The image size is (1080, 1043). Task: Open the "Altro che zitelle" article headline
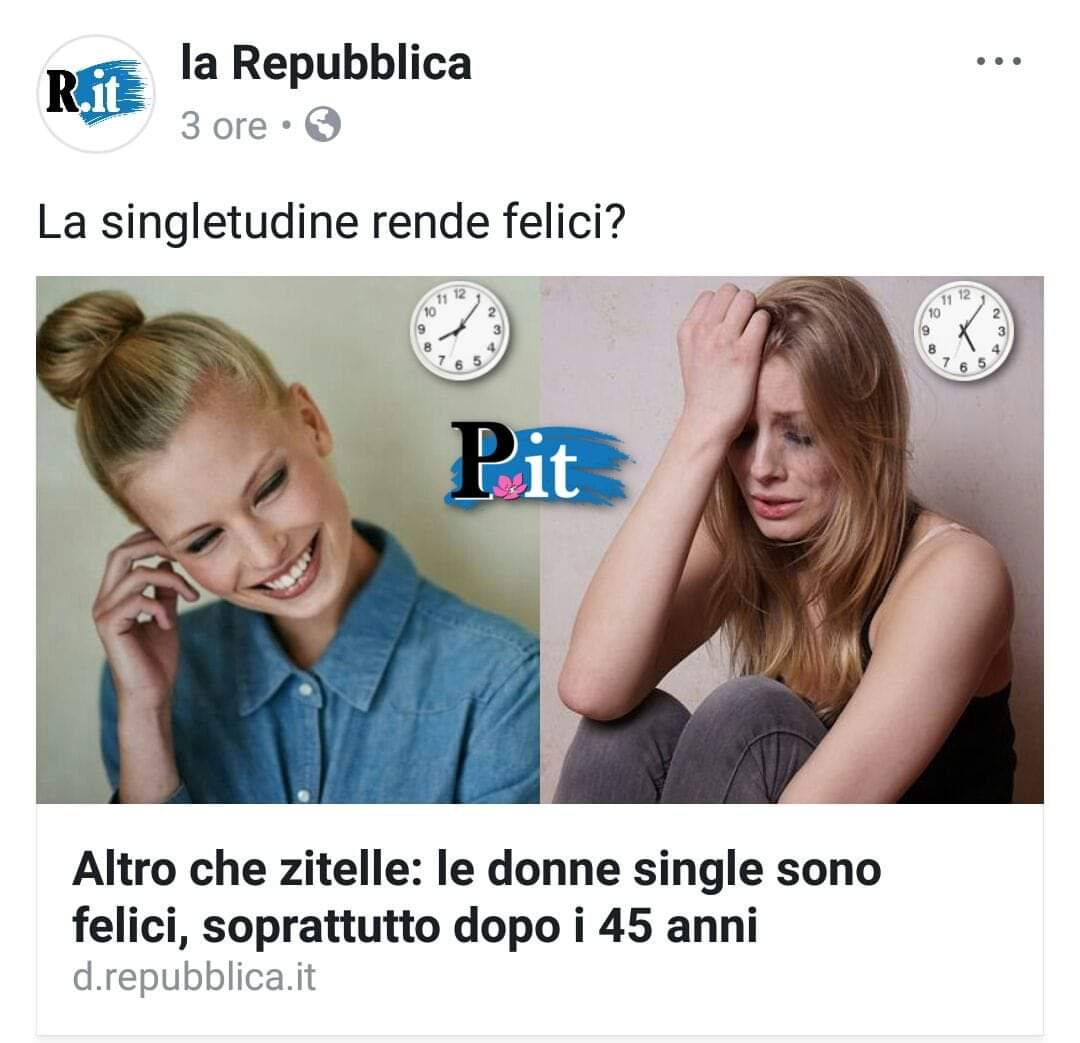click(x=476, y=897)
